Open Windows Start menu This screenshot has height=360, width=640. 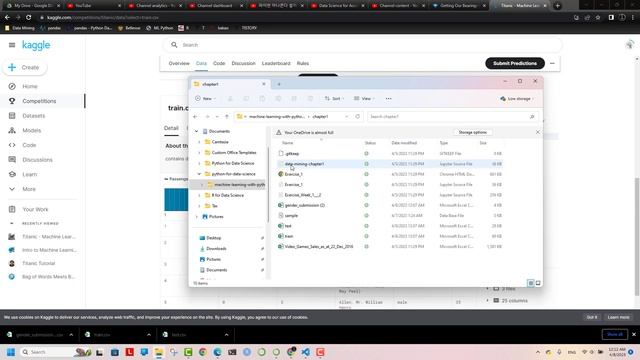click(x=11, y=352)
